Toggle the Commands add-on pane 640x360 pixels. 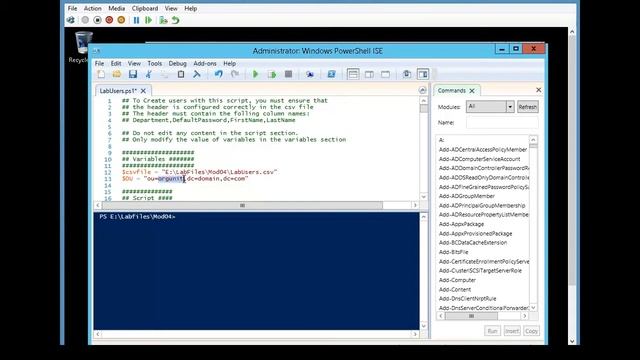pos(423,74)
